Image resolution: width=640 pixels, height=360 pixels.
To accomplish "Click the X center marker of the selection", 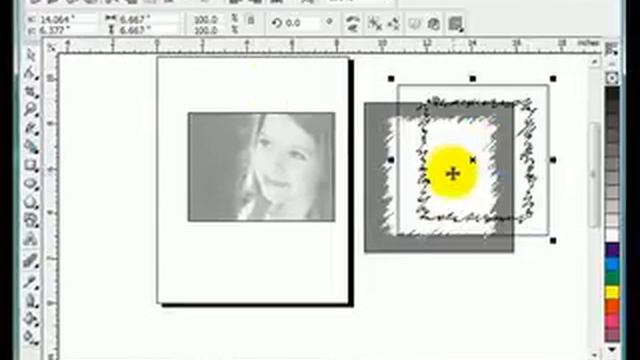I will point(473,160).
